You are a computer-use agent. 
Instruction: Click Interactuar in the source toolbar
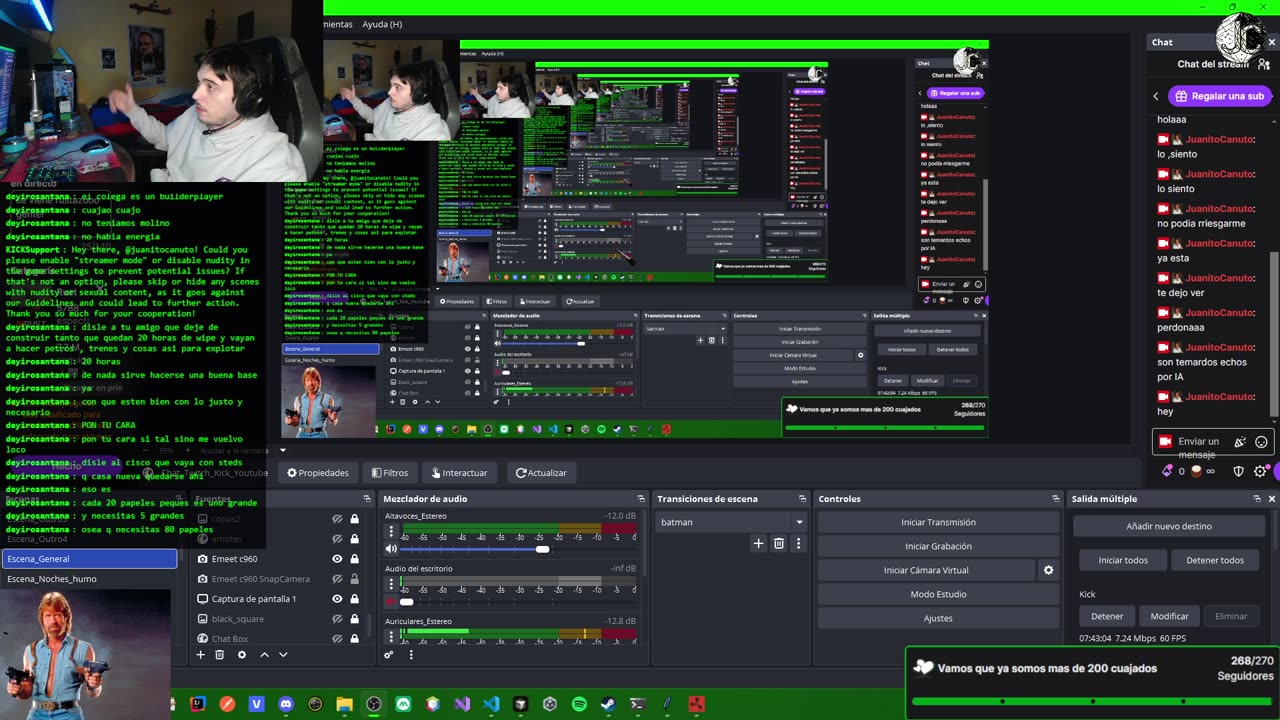click(459, 473)
